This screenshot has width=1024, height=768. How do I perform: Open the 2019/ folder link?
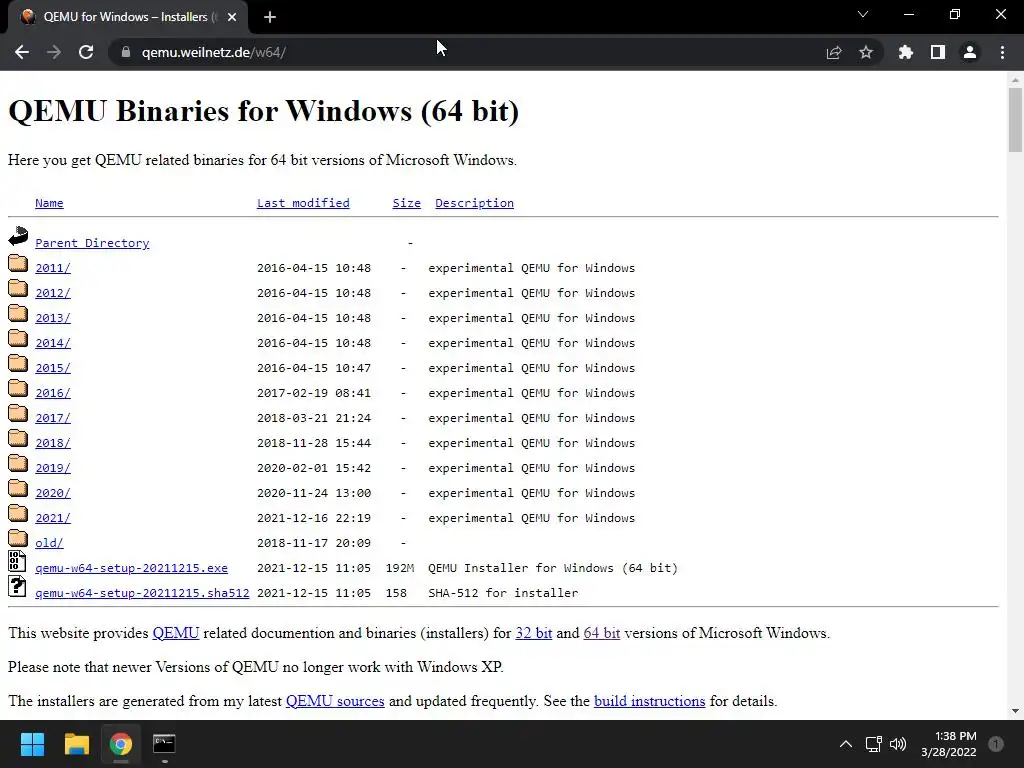[53, 468]
